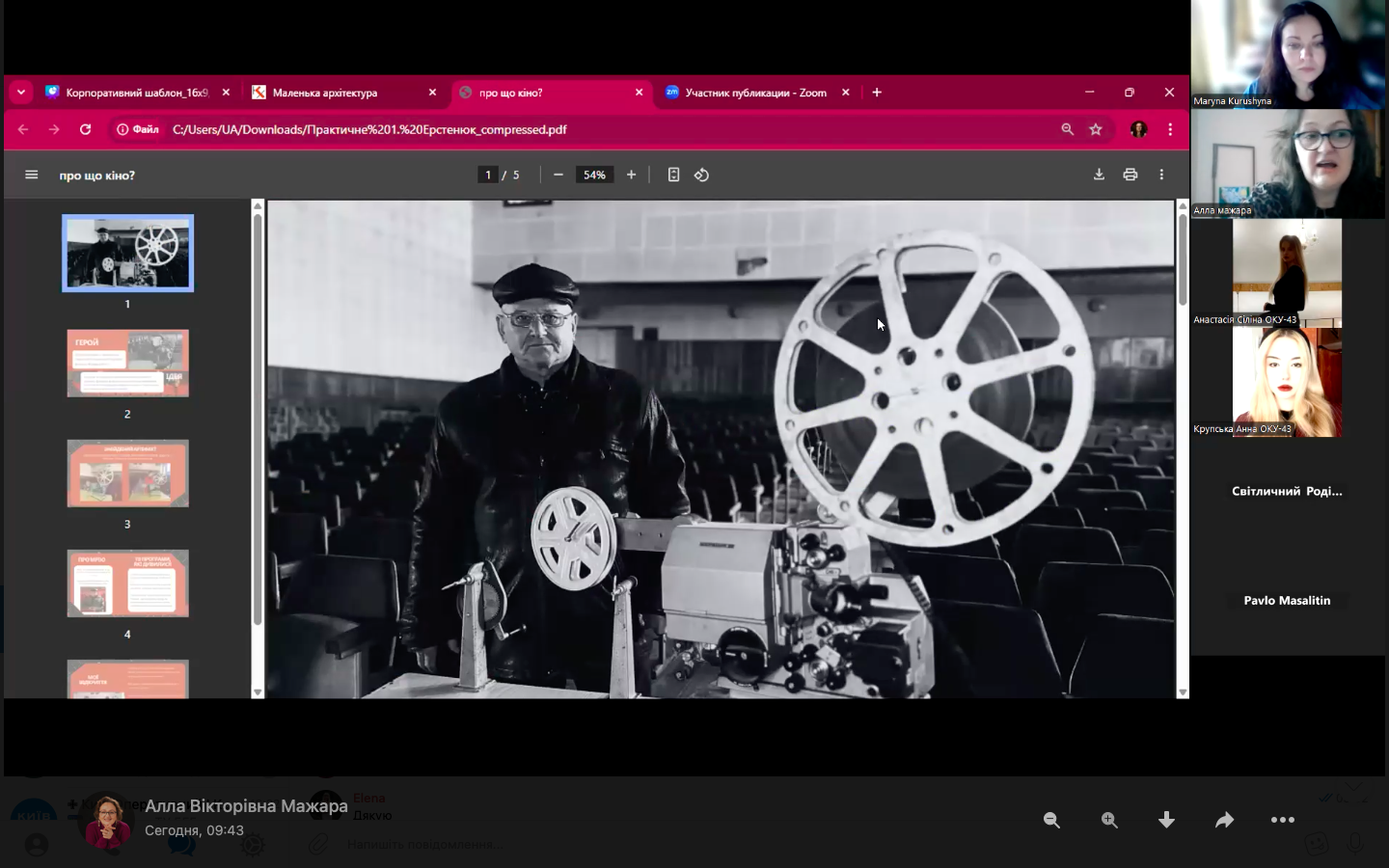Image resolution: width=1389 pixels, height=868 pixels.
Task: Reload the browser page
Action: coord(85,129)
